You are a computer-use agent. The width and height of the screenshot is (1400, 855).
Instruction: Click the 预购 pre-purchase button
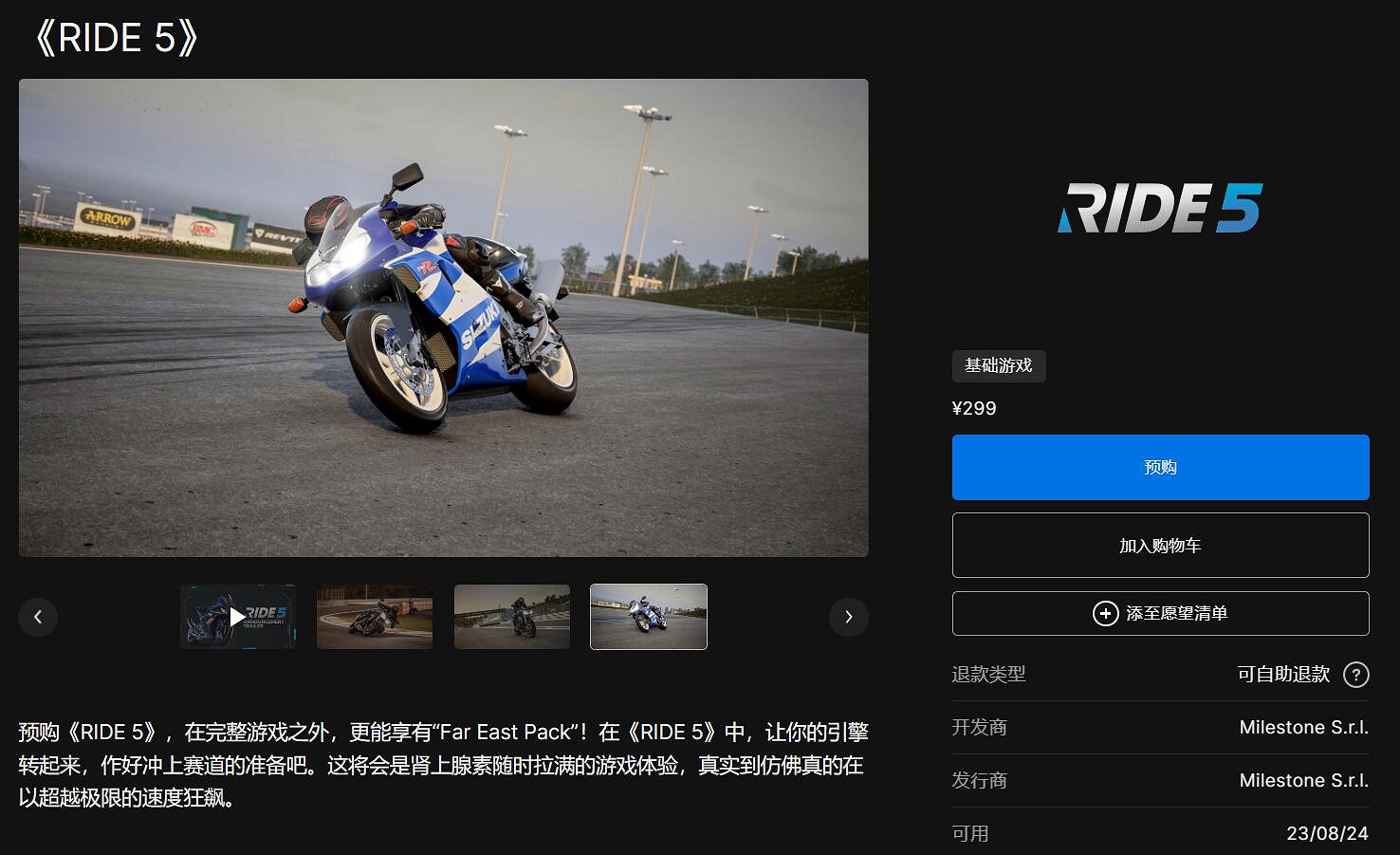pyautogui.click(x=1161, y=467)
